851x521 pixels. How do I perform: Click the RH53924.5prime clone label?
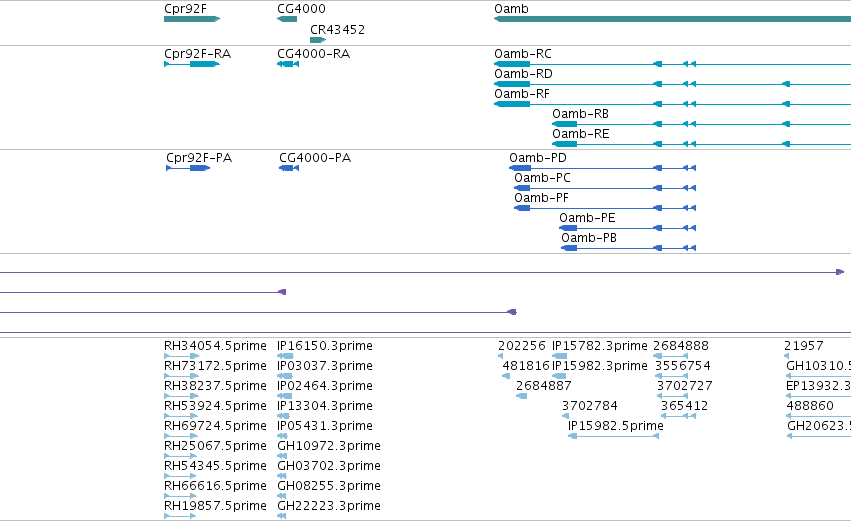[215, 406]
